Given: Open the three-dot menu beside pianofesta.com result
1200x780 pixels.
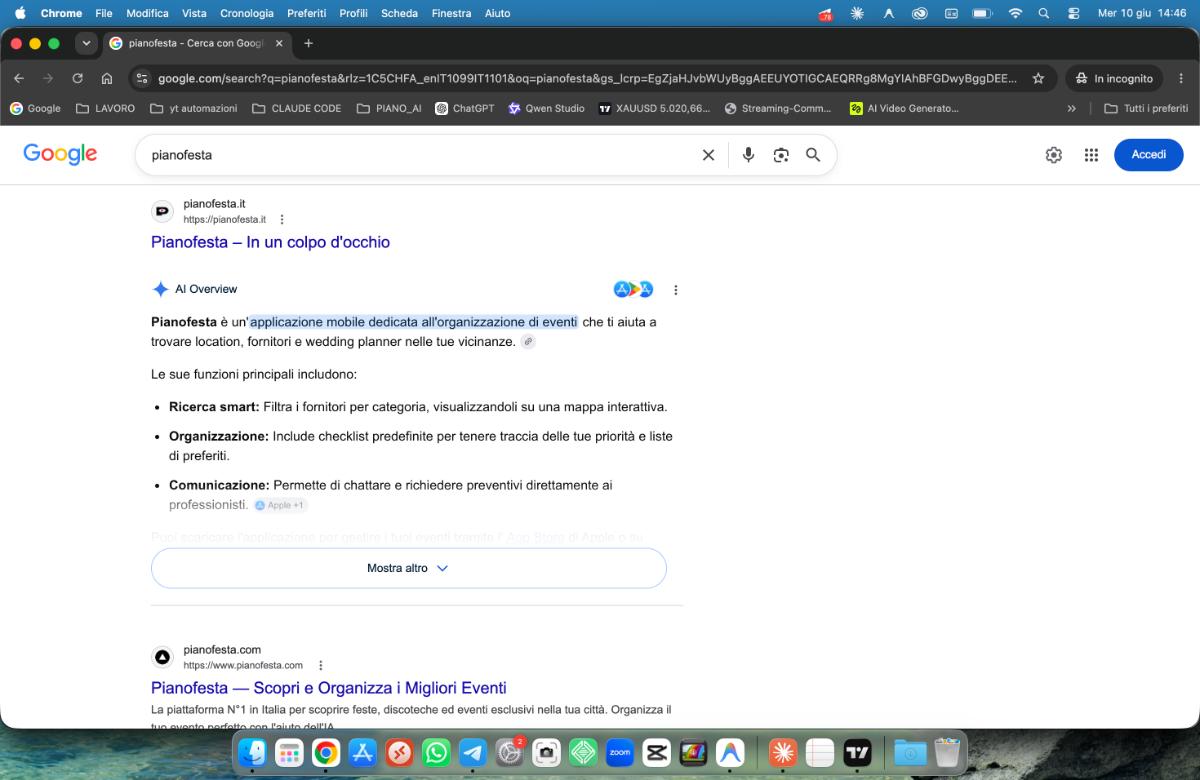Looking at the screenshot, I should coord(320,665).
